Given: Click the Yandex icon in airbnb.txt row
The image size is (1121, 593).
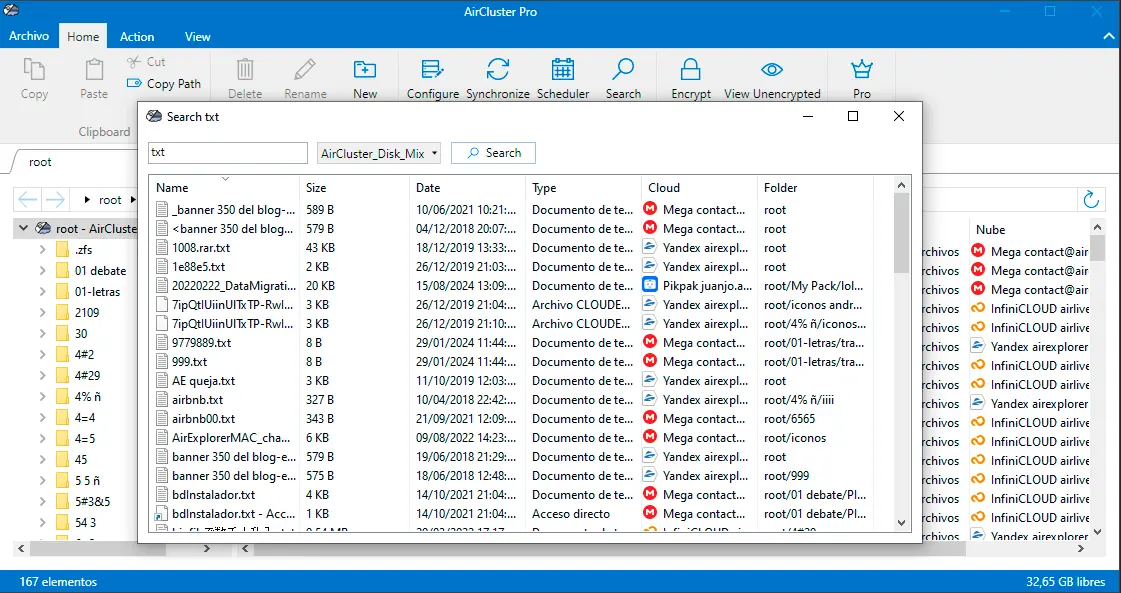Looking at the screenshot, I should tap(649, 399).
